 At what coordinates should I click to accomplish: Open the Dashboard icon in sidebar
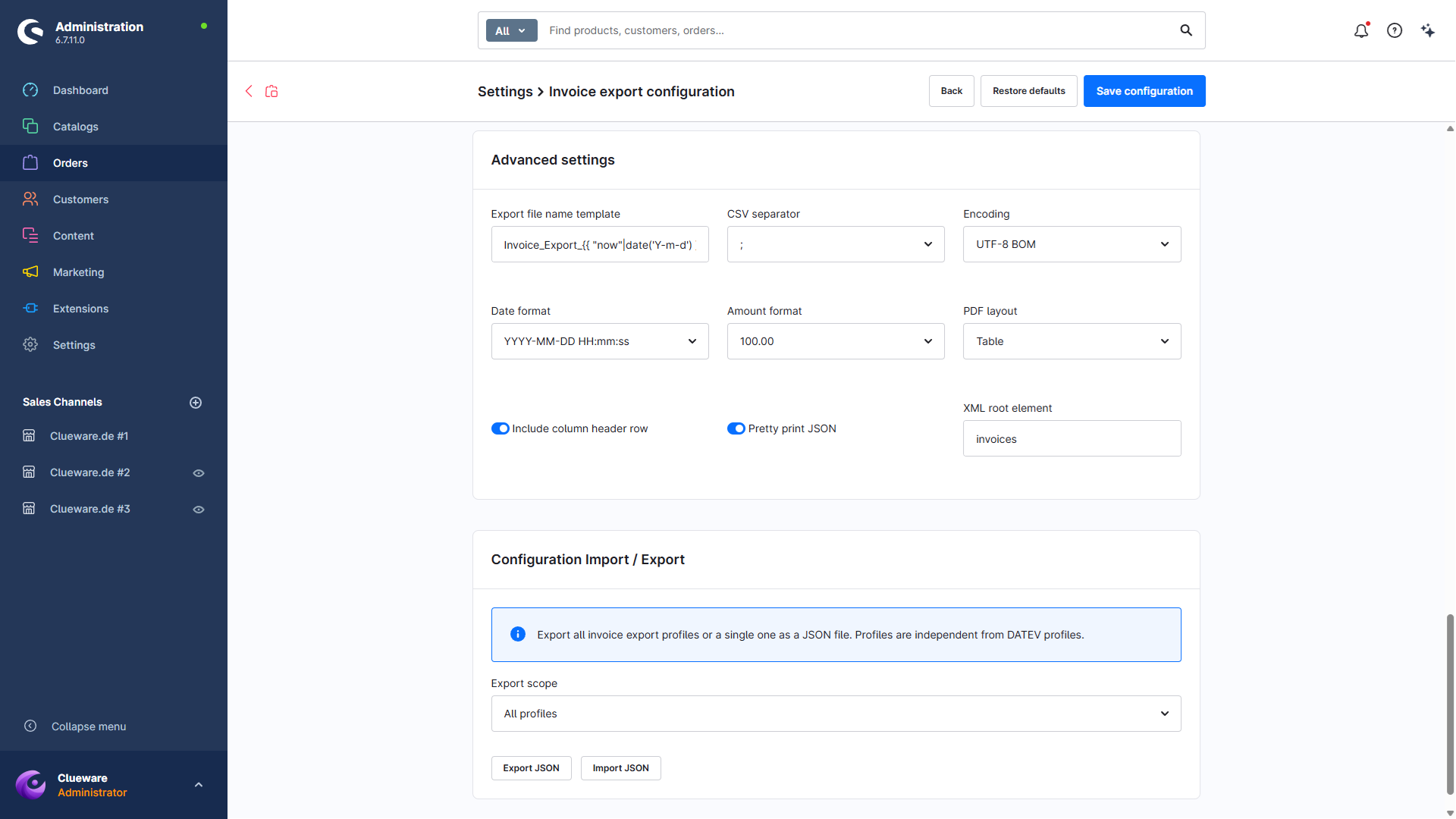[x=30, y=90]
